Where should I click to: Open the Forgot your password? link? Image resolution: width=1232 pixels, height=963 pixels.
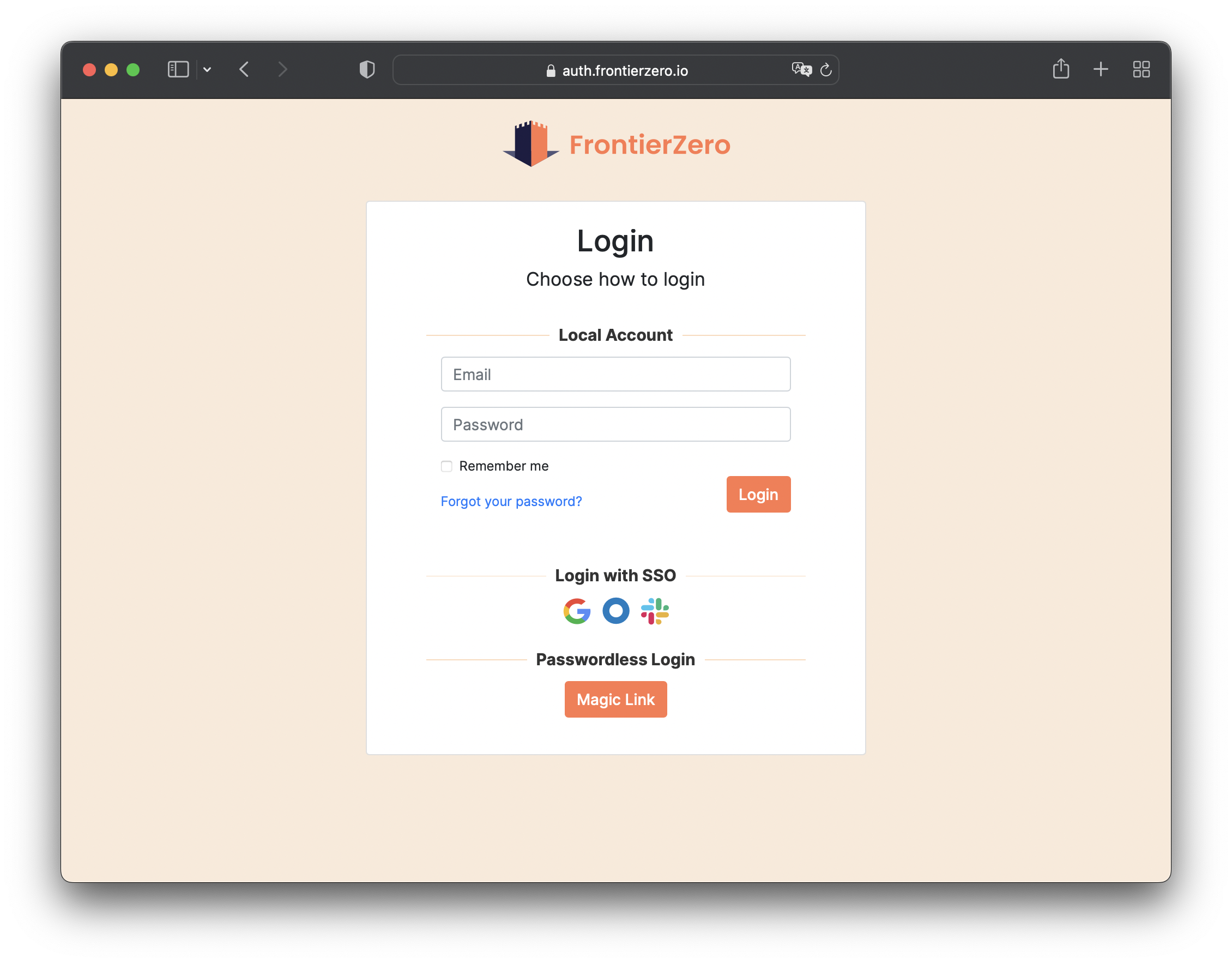tap(511, 501)
